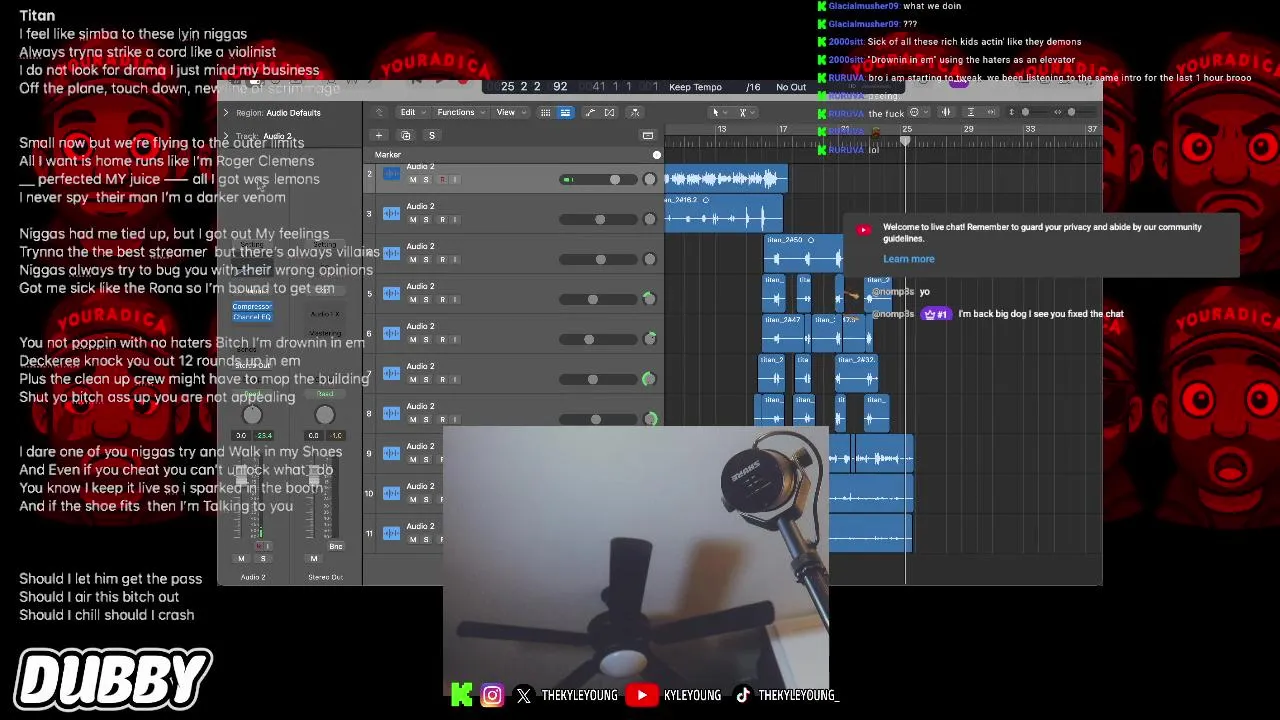Click the bar position display 25 2 2
Screen dimensions: 1280x720
522,87
